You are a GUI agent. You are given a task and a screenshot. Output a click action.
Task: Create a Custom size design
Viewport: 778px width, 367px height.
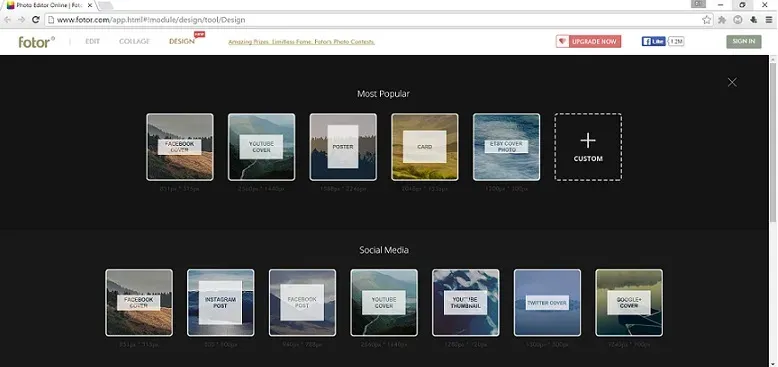(x=588, y=147)
